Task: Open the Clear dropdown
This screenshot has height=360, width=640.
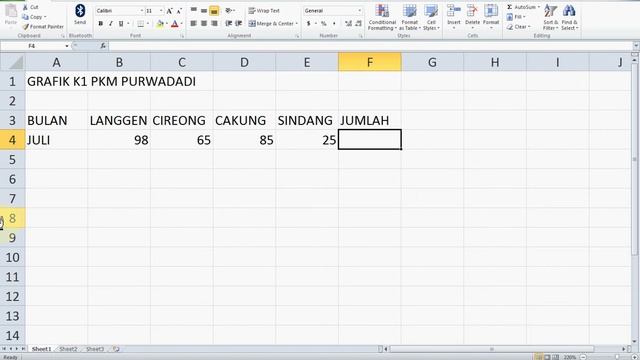Action: [519, 27]
